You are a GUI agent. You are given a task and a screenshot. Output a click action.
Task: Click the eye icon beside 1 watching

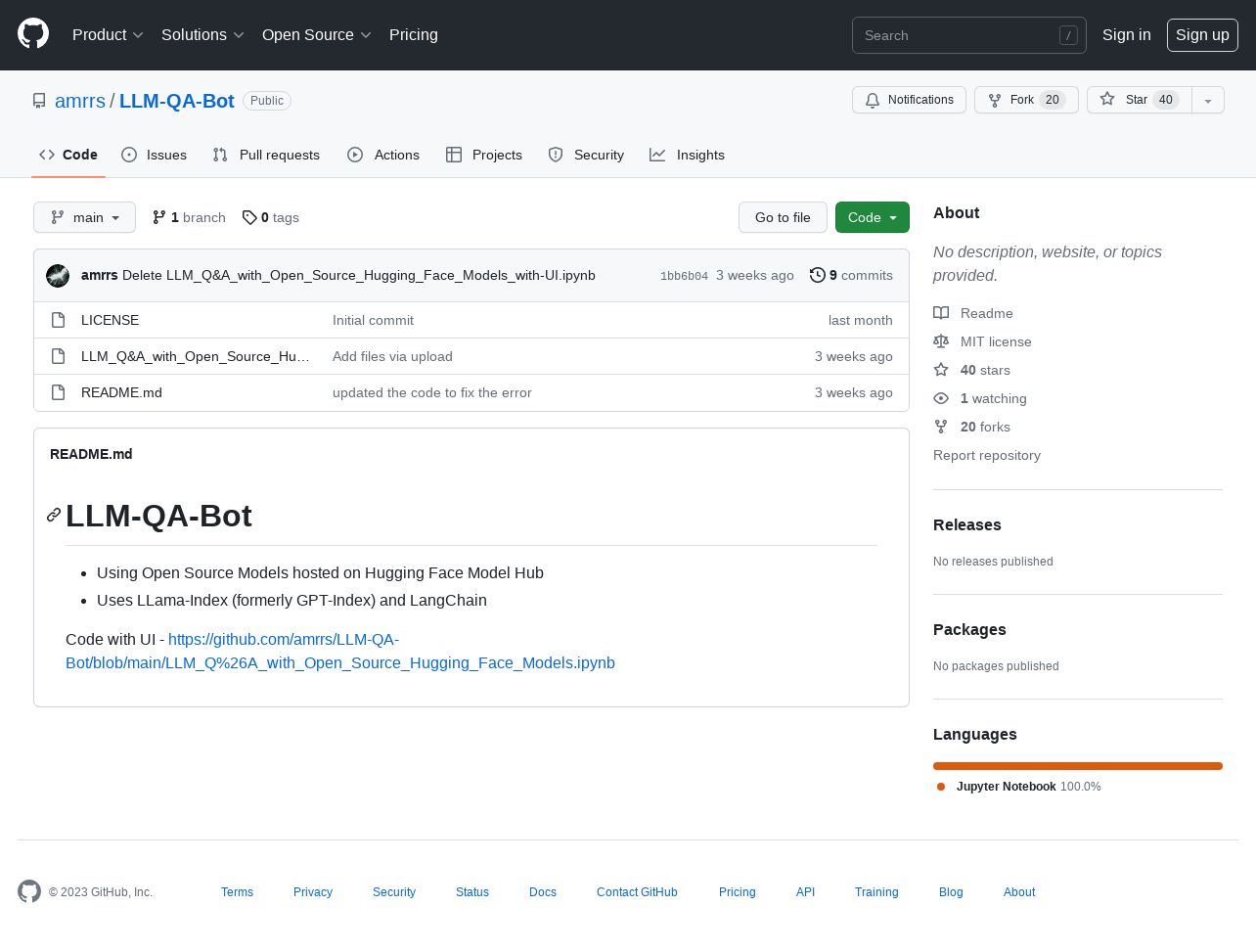941,398
